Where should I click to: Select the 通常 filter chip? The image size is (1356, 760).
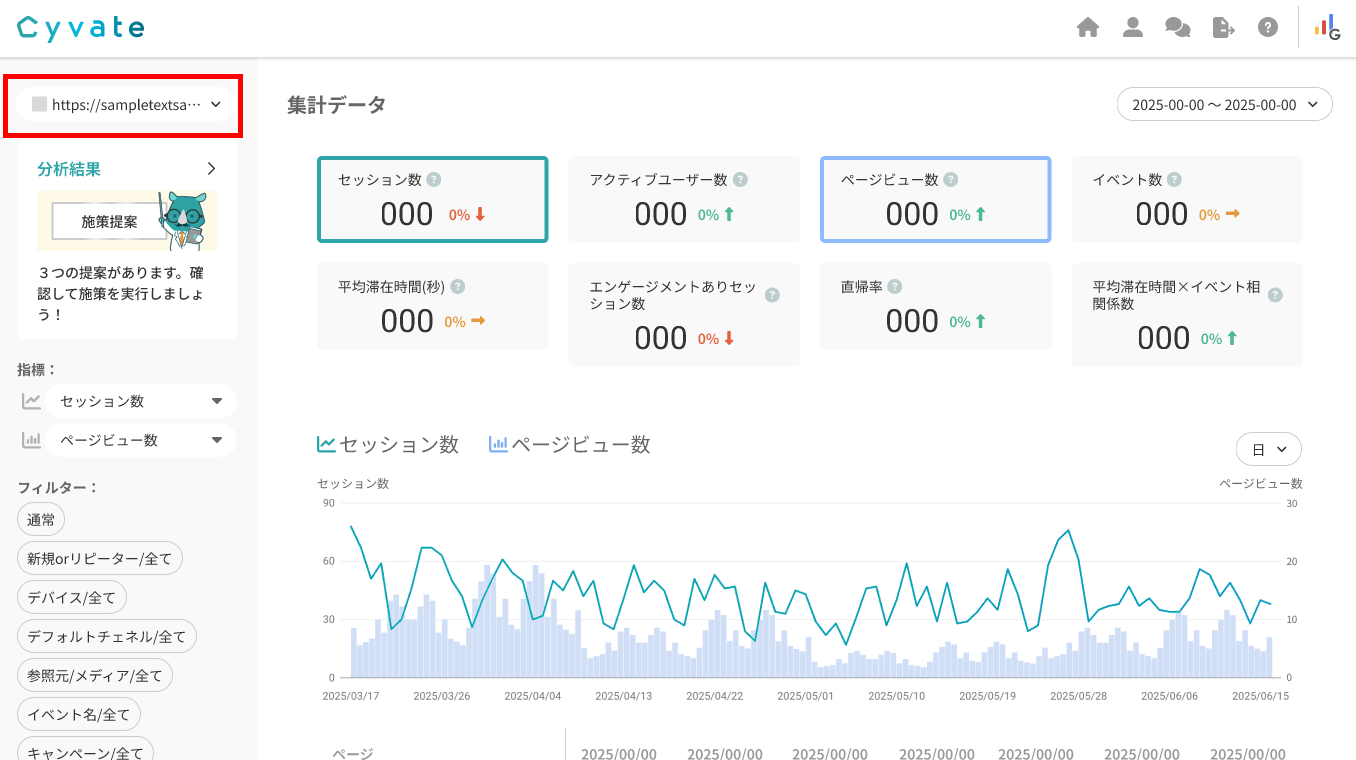point(41,519)
